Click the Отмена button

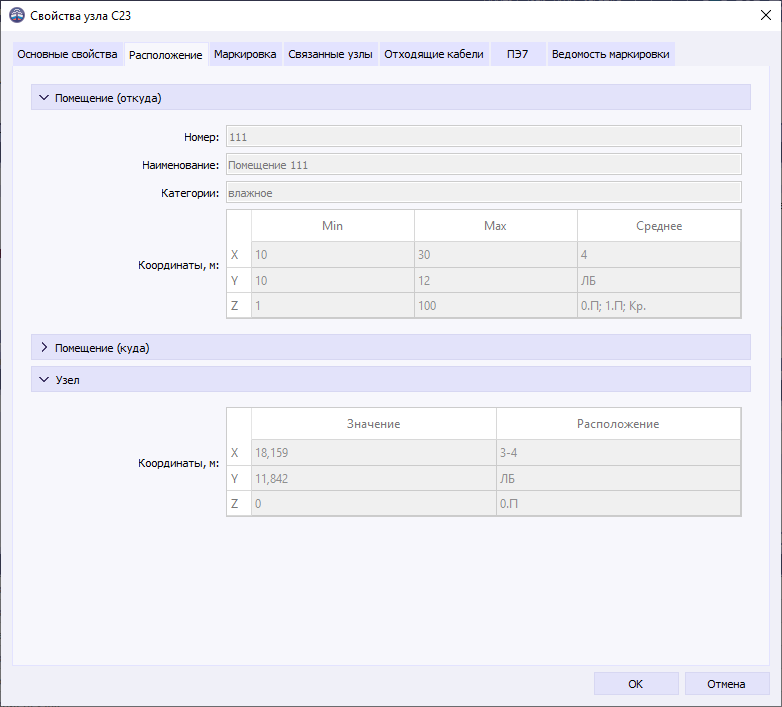click(727, 684)
